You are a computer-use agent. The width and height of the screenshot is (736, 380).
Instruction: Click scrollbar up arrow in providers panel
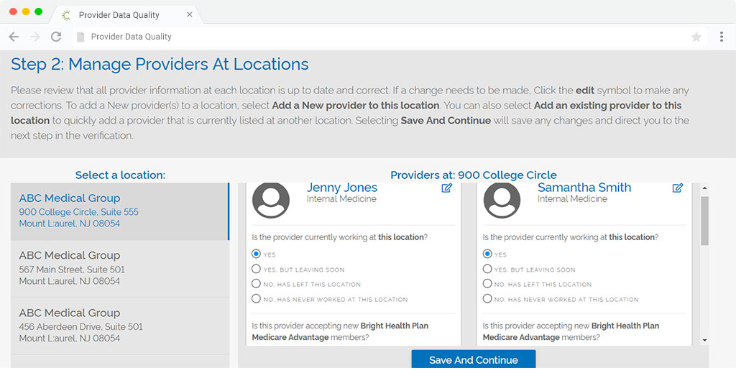705,188
